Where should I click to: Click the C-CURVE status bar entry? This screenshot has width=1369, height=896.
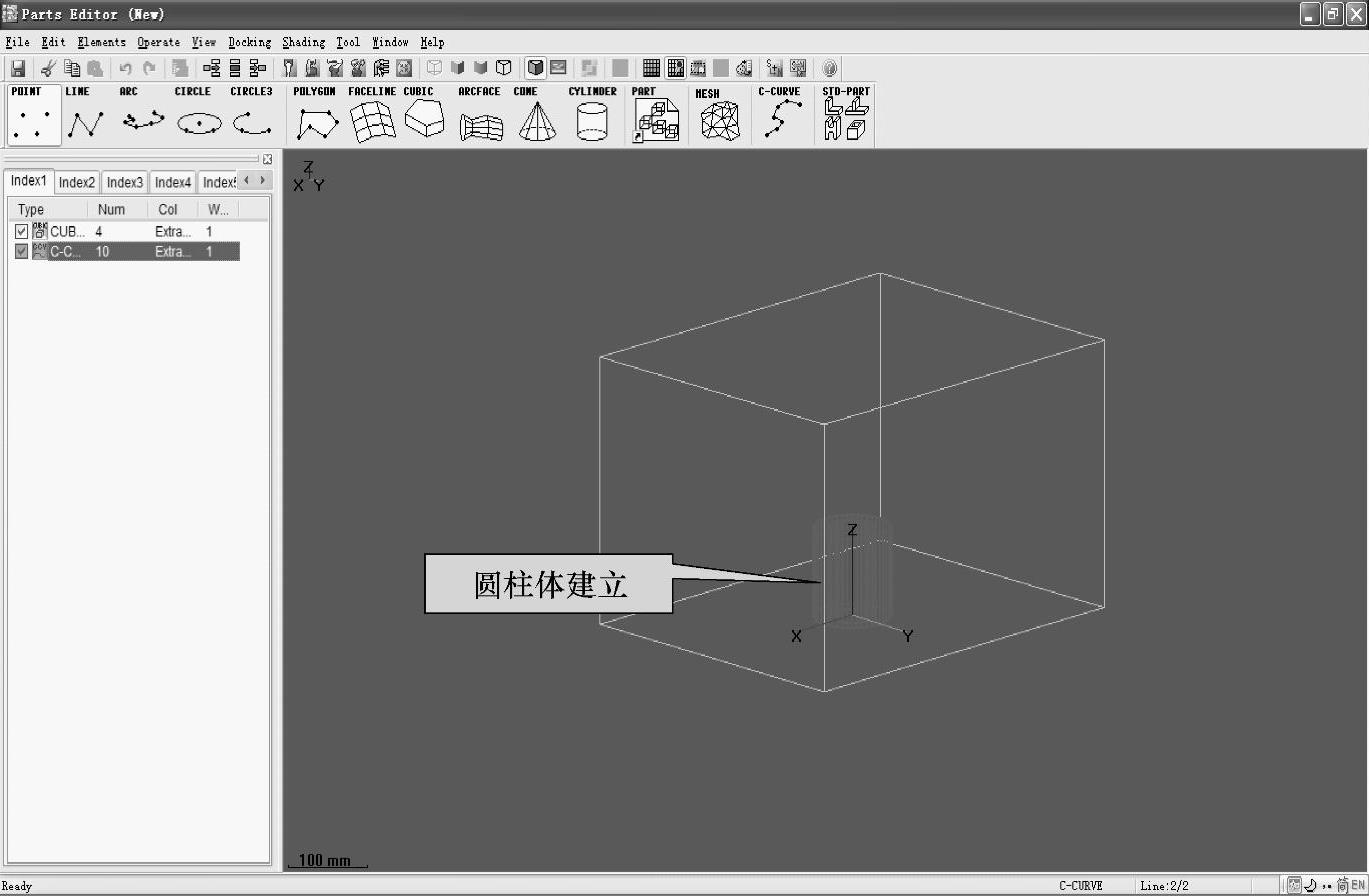point(1081,886)
